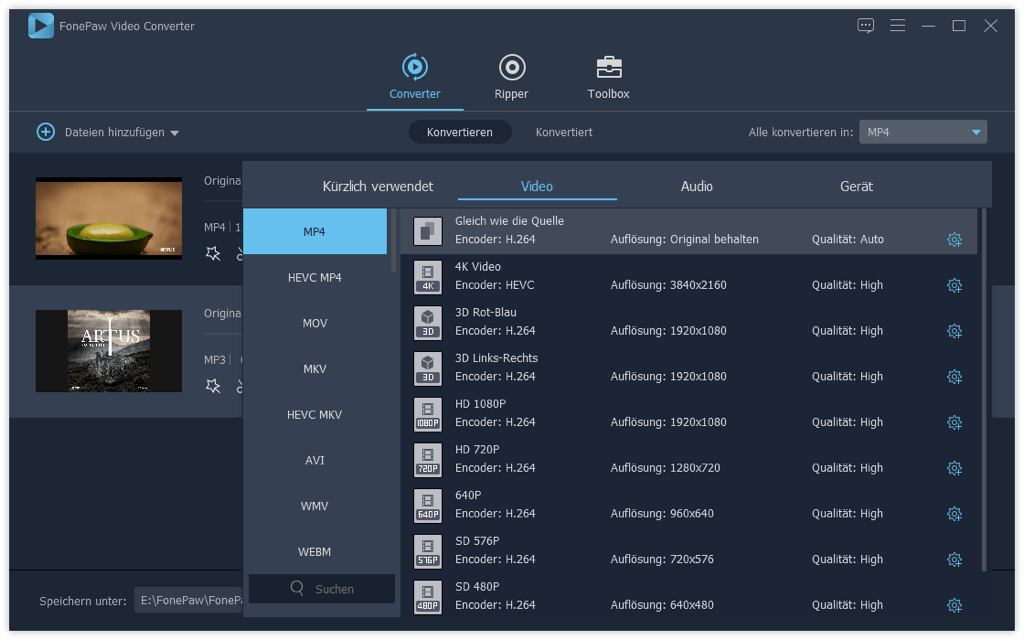Click 'Qualität: Auto' text

coord(848,239)
